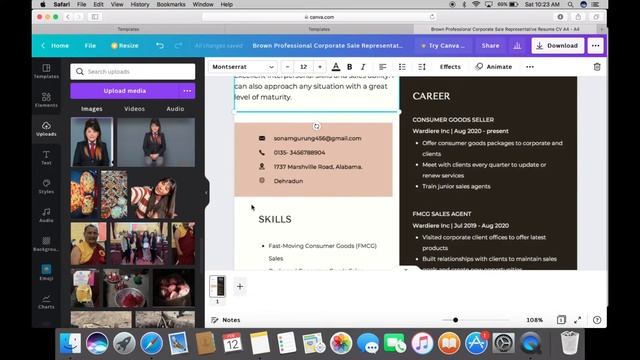Open the line spacing options

(x=422, y=67)
